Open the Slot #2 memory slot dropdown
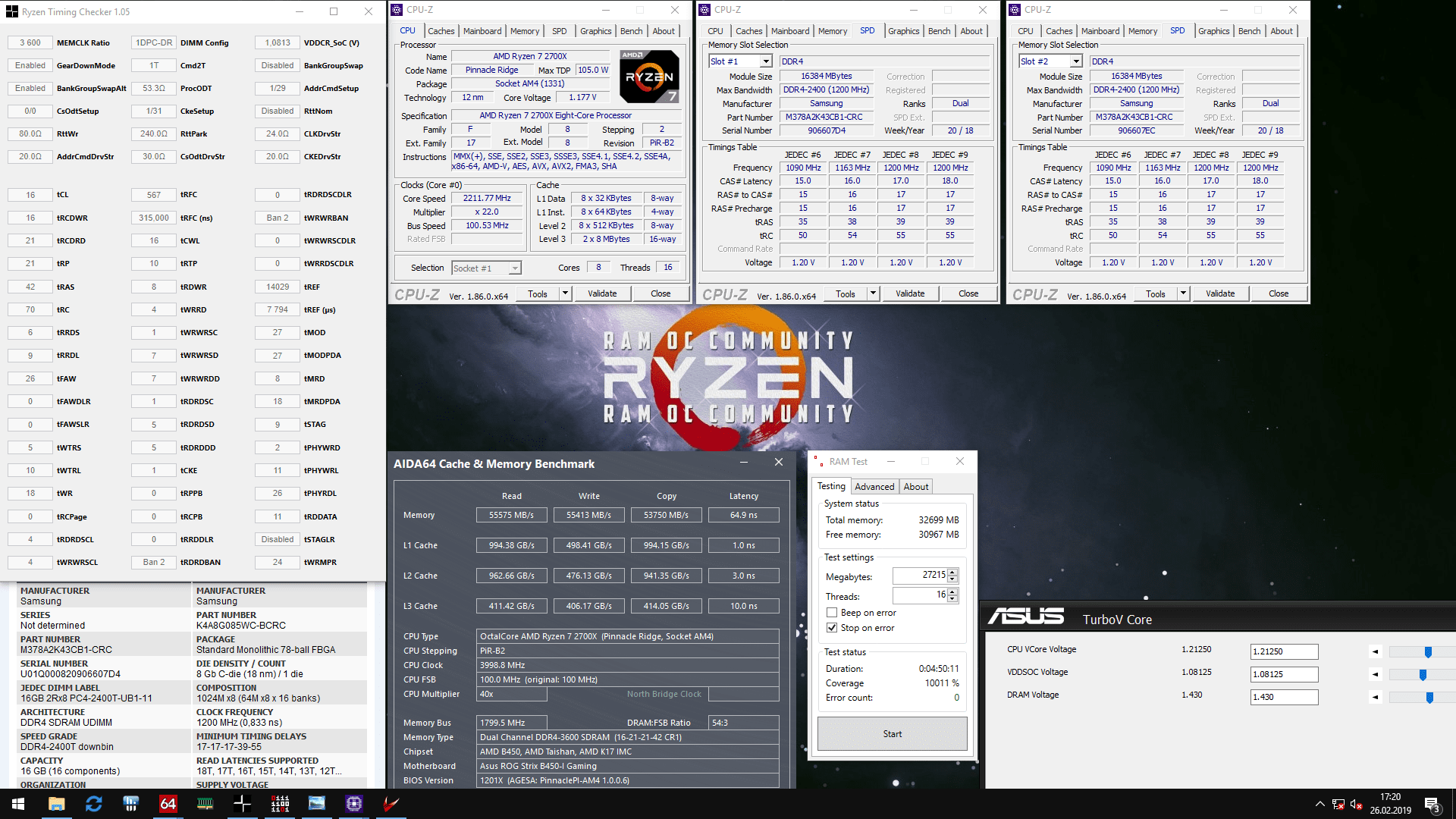Image resolution: width=1456 pixels, height=819 pixels. pyautogui.click(x=1076, y=61)
